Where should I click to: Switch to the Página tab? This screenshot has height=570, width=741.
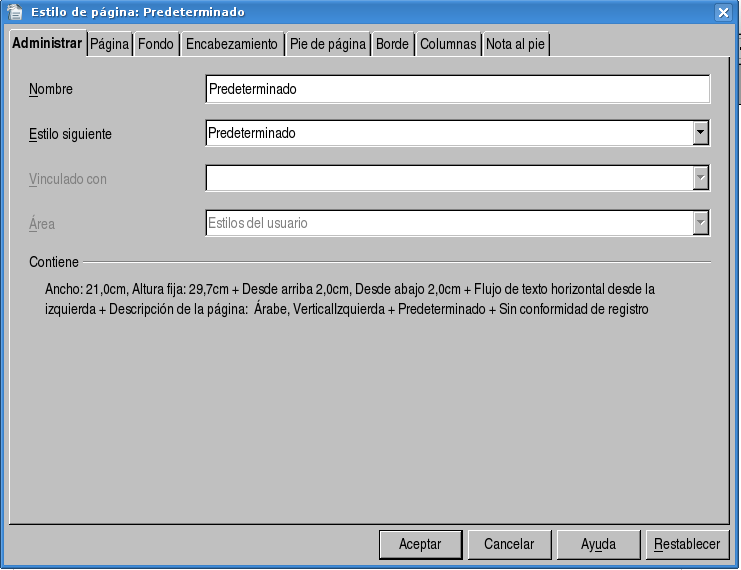(x=110, y=45)
